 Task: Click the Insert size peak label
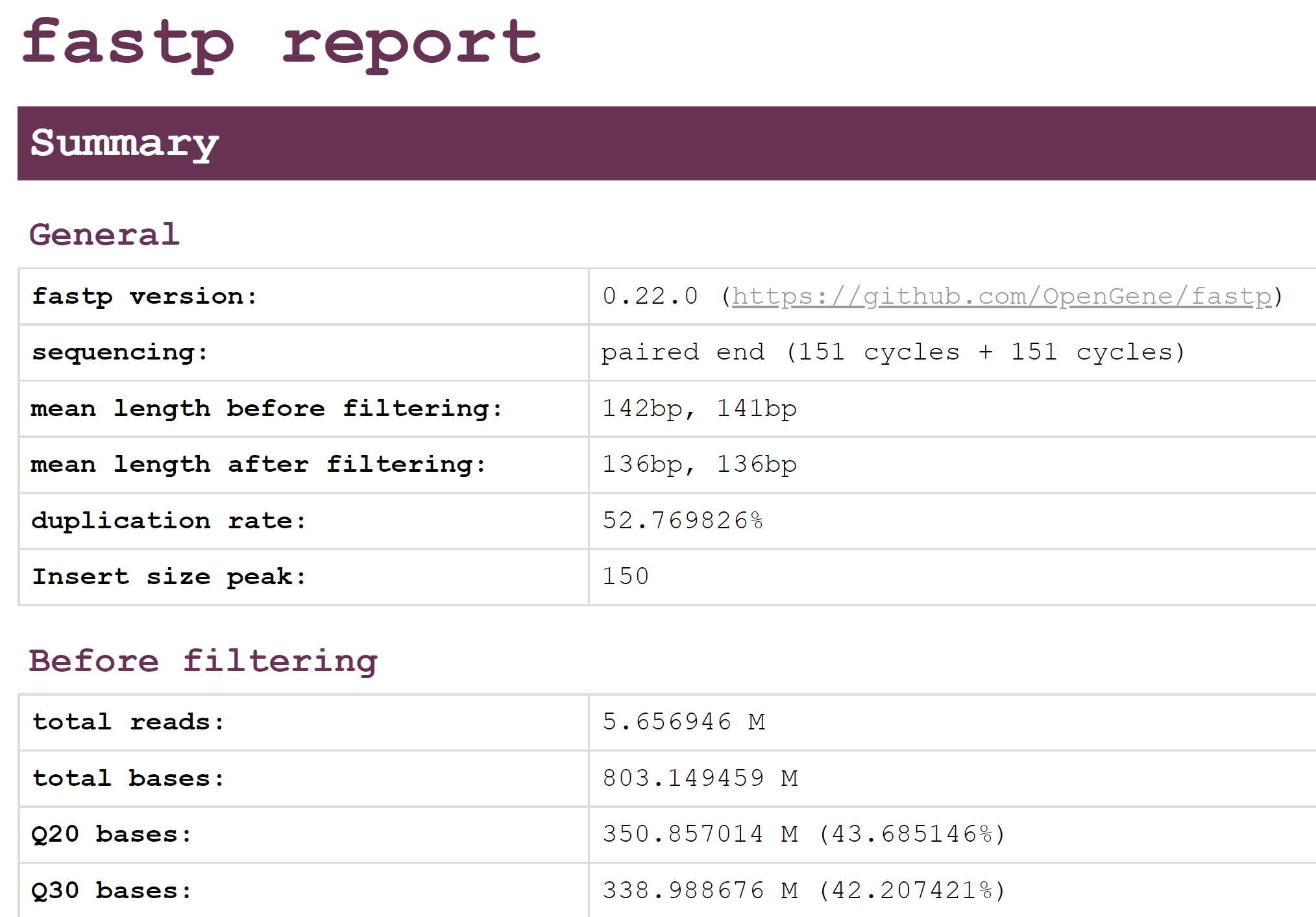[x=169, y=576]
